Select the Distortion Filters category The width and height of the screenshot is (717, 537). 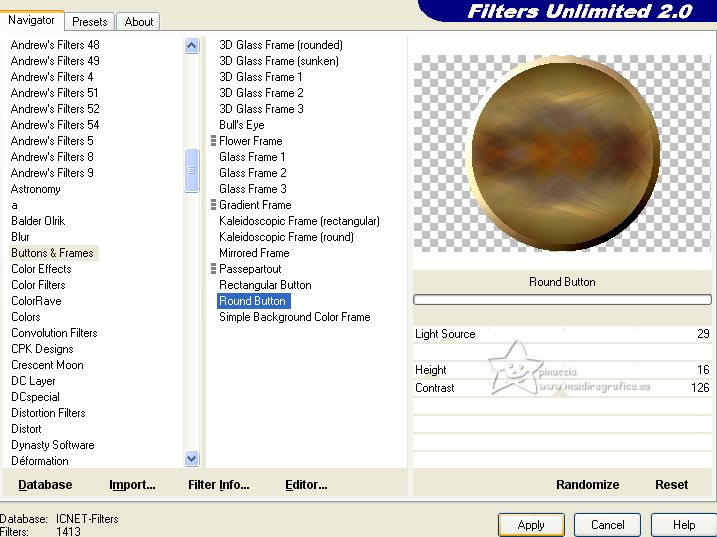[x=48, y=413]
